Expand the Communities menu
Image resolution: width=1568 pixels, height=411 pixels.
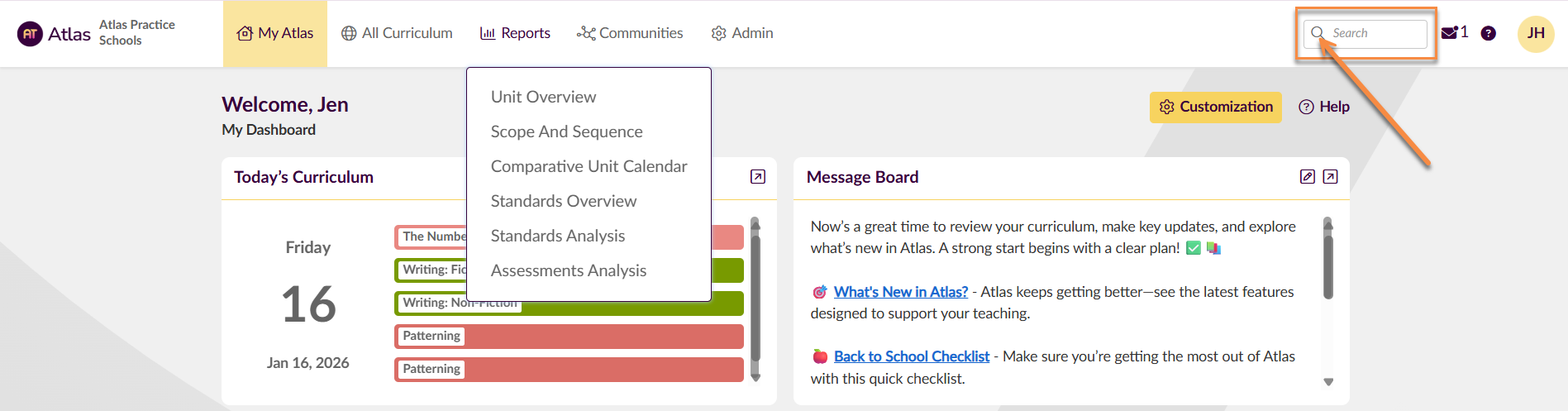630,33
